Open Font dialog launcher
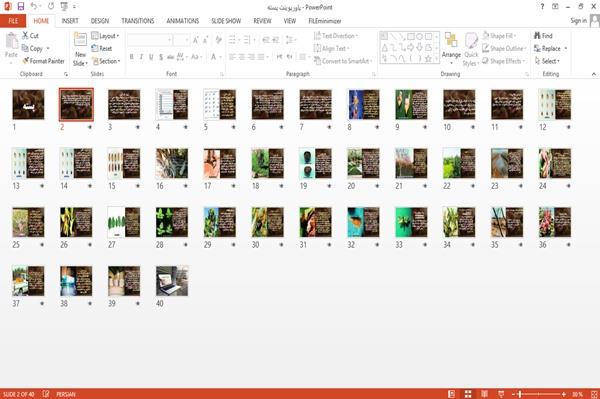Screen dimensions: 600x399 [x=222, y=74]
